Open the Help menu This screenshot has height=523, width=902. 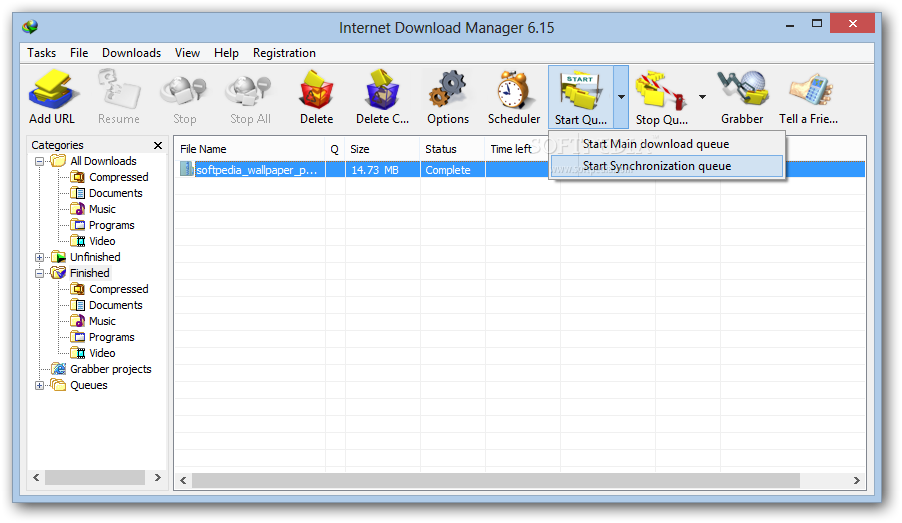pyautogui.click(x=226, y=53)
